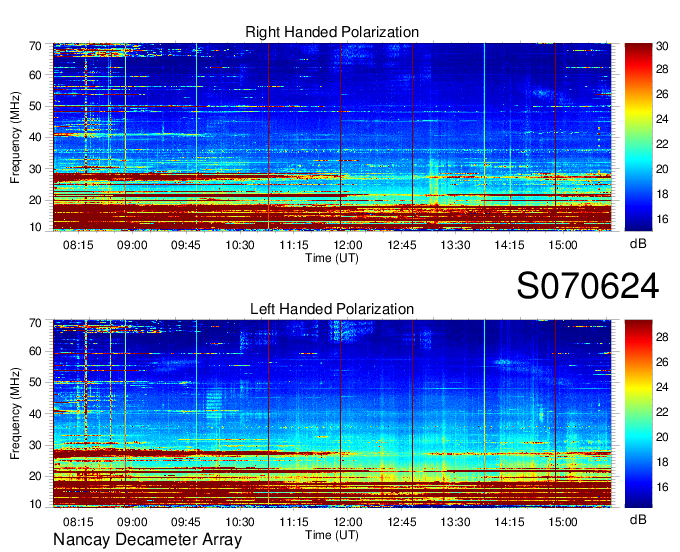Image resolution: width=680 pixels, height=552 pixels.
Task: Click the "60" frequency tick of left-handed plot
Action: [x=35, y=351]
